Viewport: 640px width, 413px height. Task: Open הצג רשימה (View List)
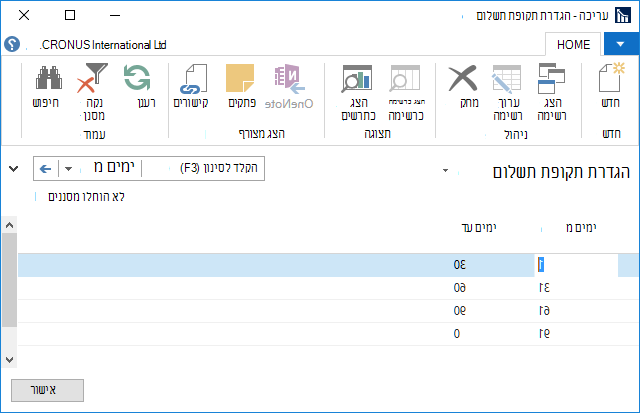click(x=552, y=92)
